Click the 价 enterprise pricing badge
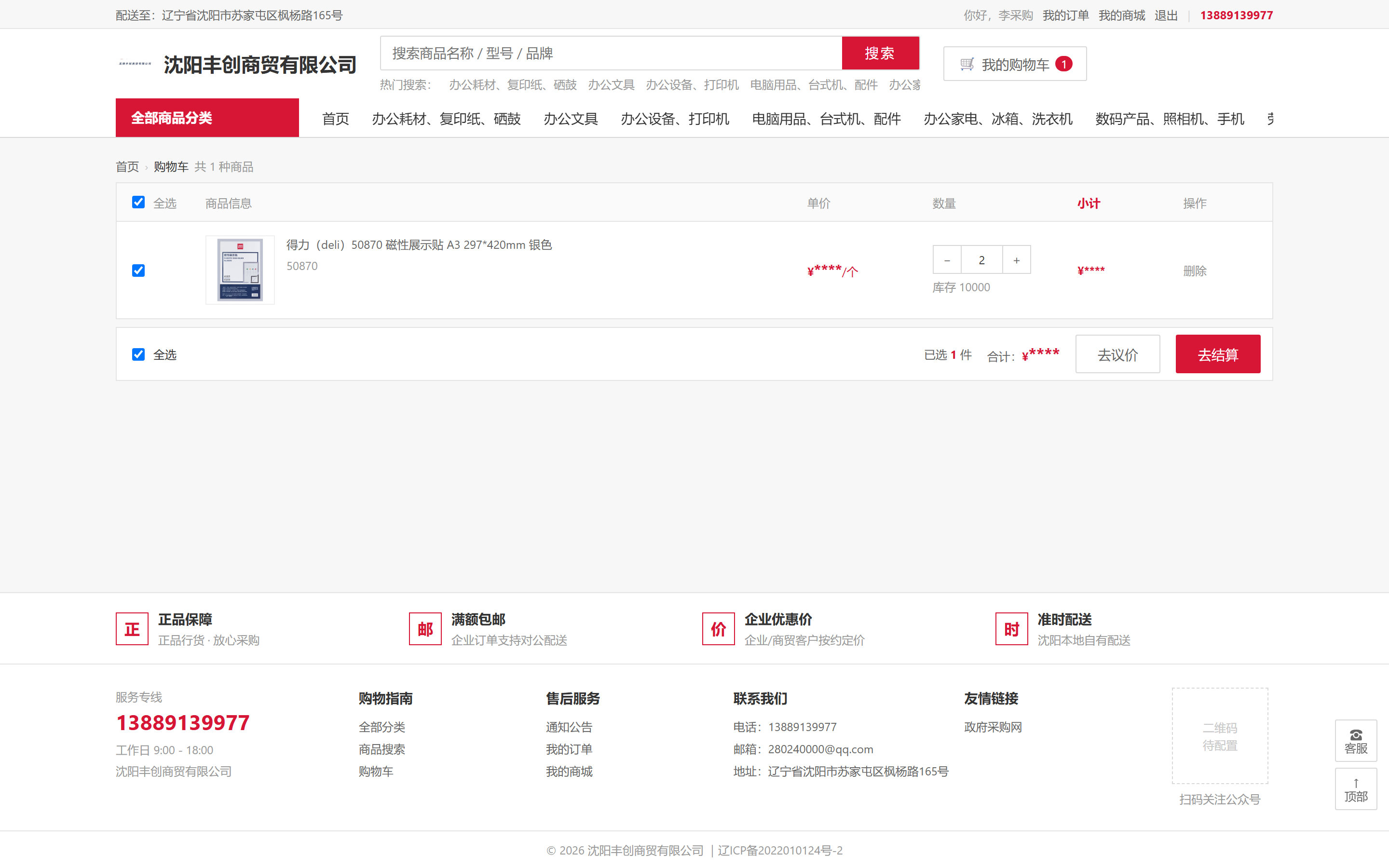1389x868 pixels. pos(719,629)
